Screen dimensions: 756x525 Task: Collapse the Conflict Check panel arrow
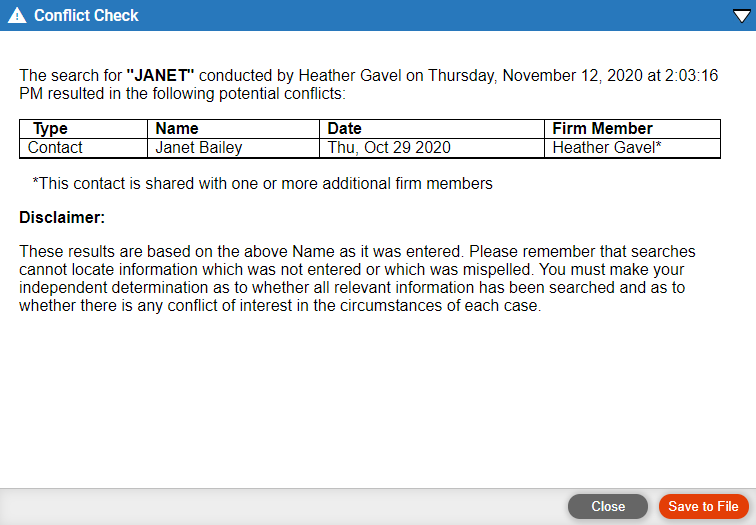(741, 16)
